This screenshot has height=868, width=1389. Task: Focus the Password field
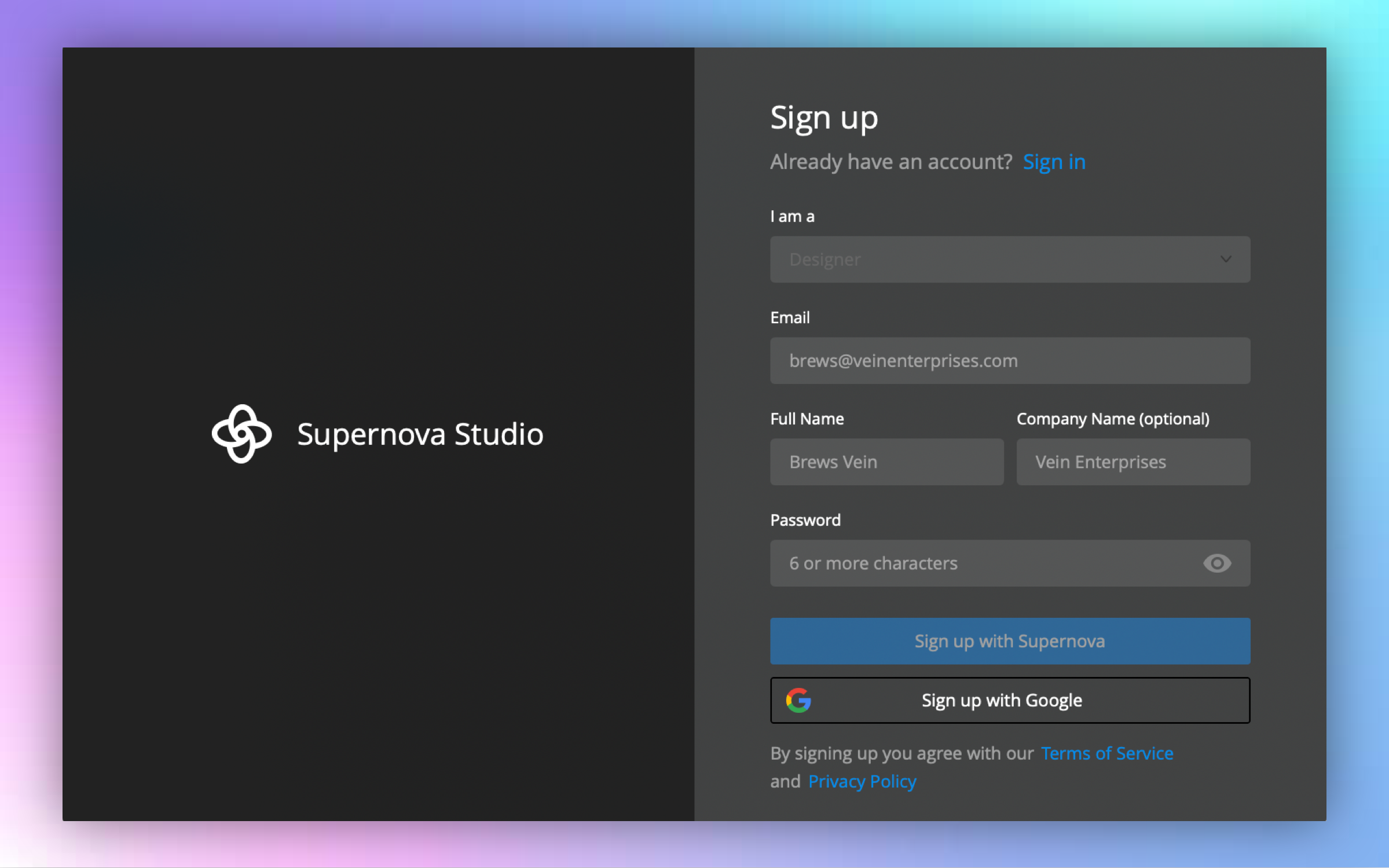point(984,563)
